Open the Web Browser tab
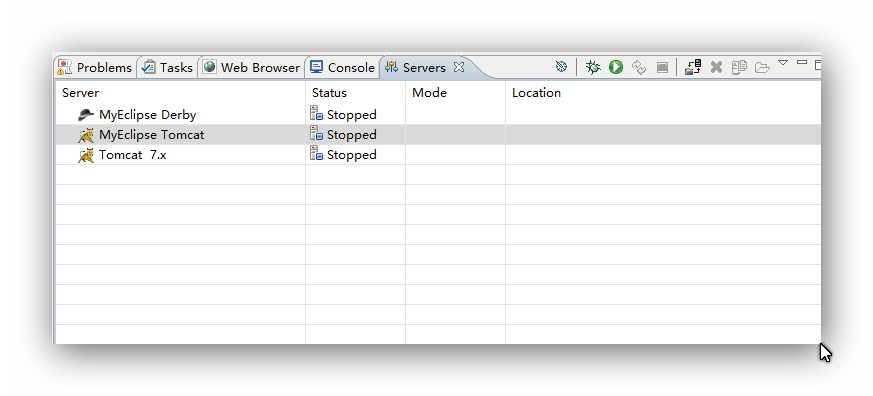Image resolution: width=873 pixels, height=396 pixels. pyautogui.click(x=252, y=67)
